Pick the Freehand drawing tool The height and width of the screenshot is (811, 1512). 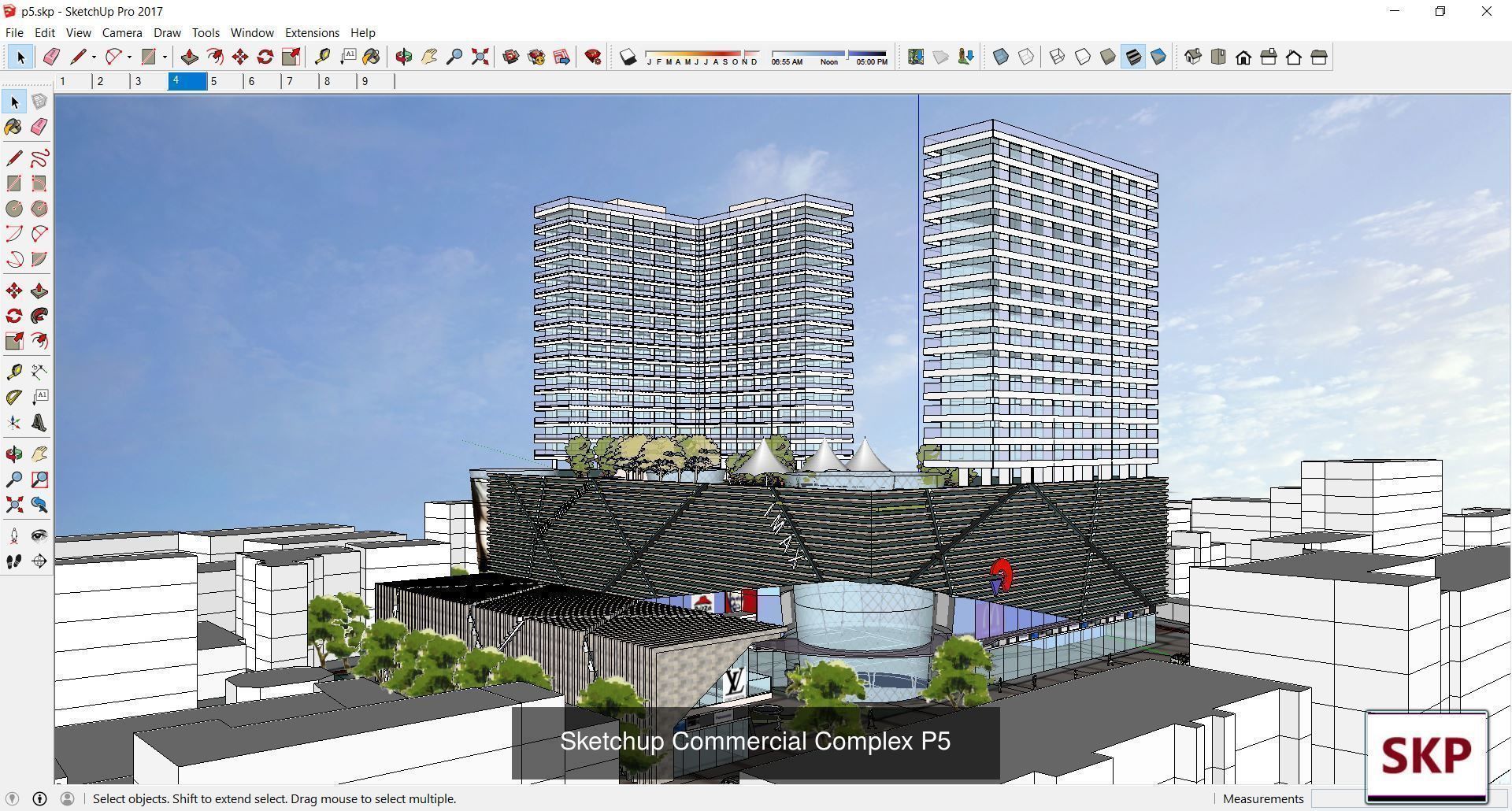coord(39,158)
